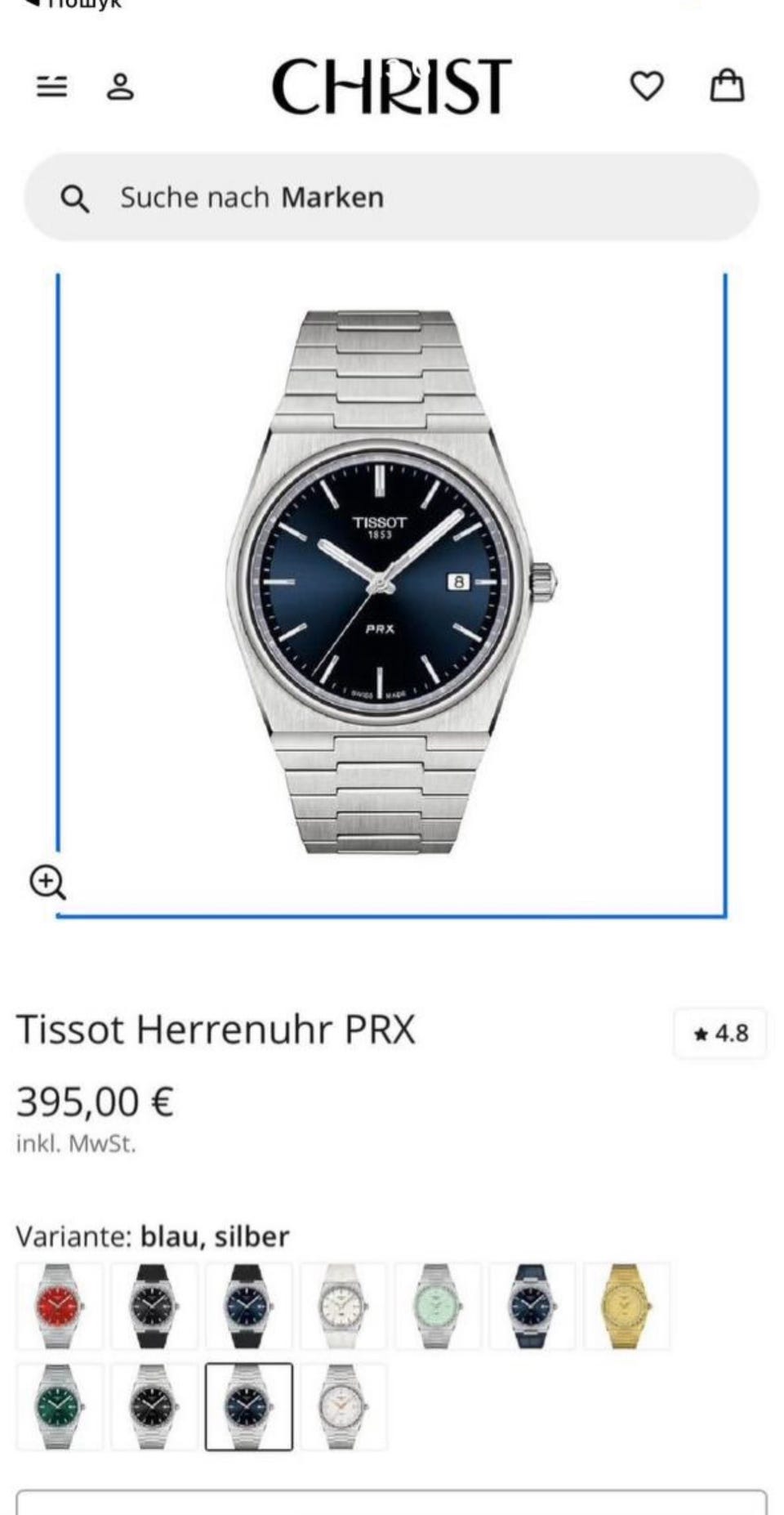Open the user account icon

120,86
